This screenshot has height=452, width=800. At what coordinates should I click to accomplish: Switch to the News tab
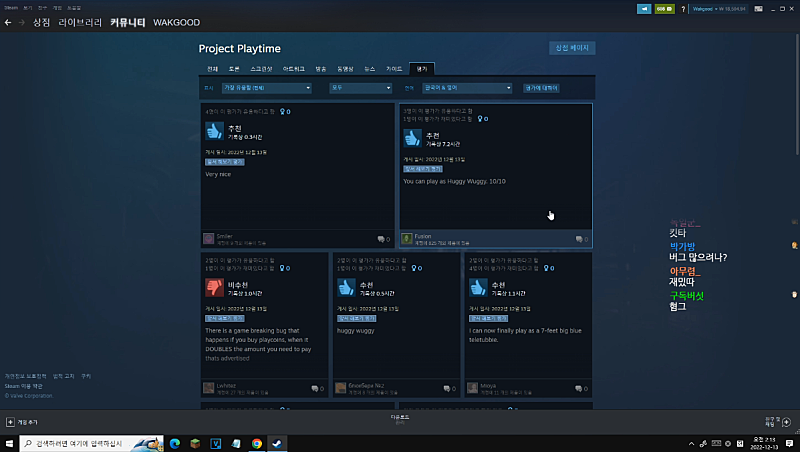(x=369, y=69)
